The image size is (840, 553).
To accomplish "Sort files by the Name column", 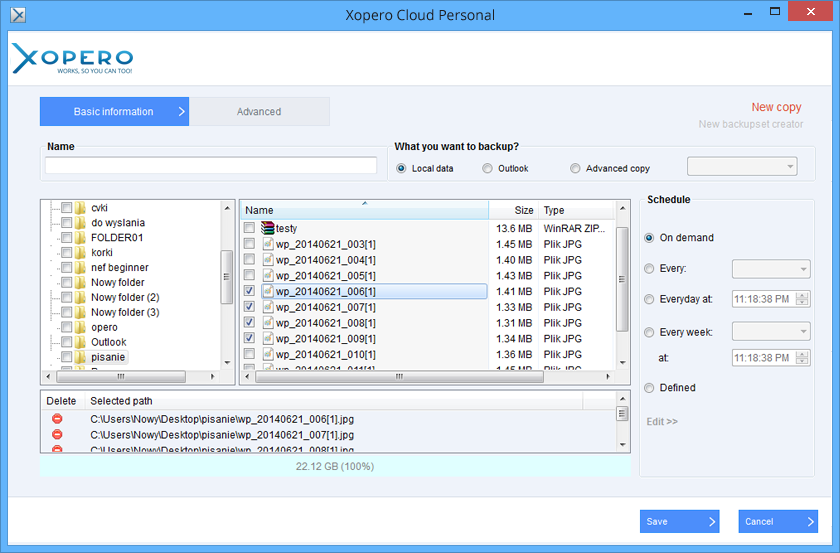I will tap(364, 210).
